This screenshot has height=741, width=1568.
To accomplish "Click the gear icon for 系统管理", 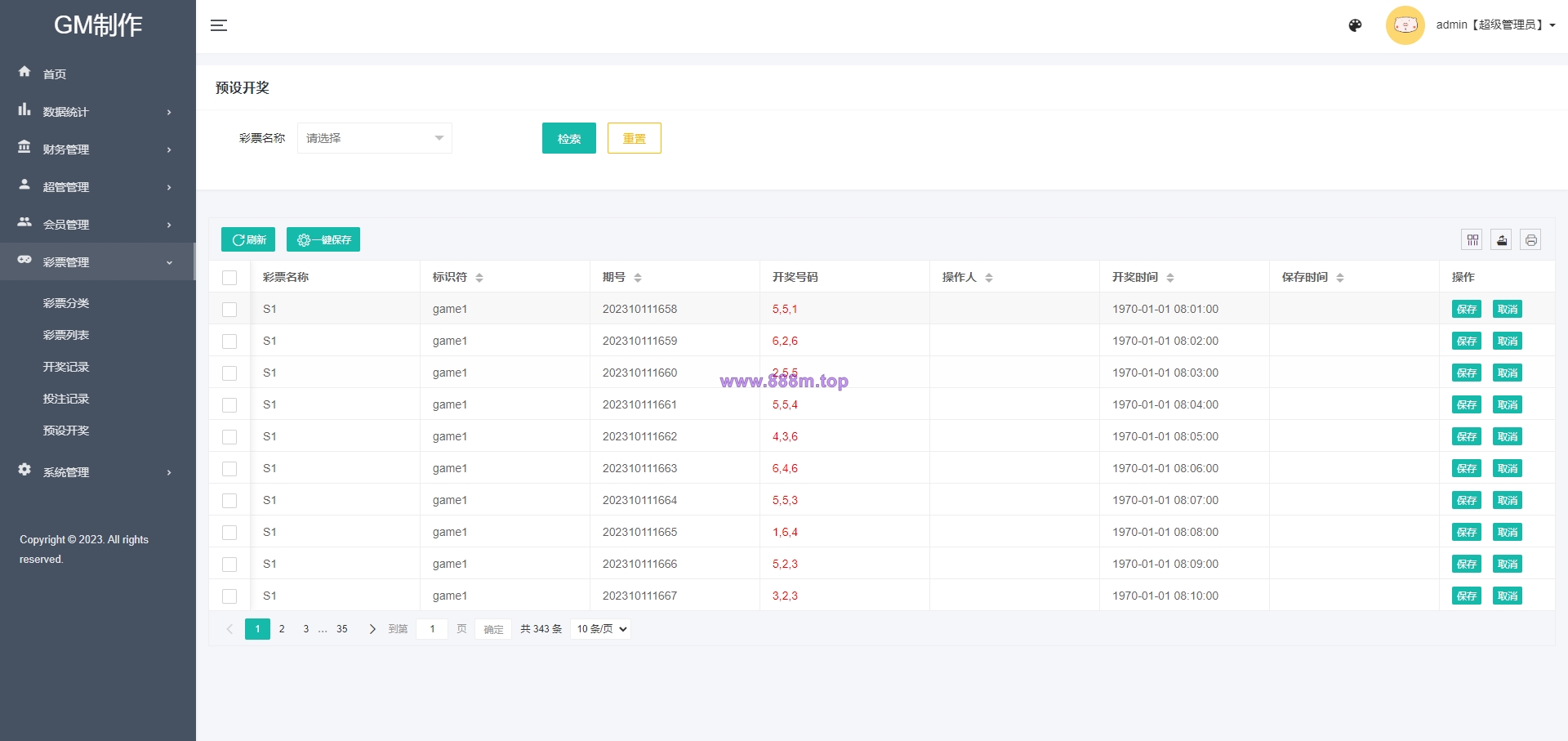I will (24, 470).
